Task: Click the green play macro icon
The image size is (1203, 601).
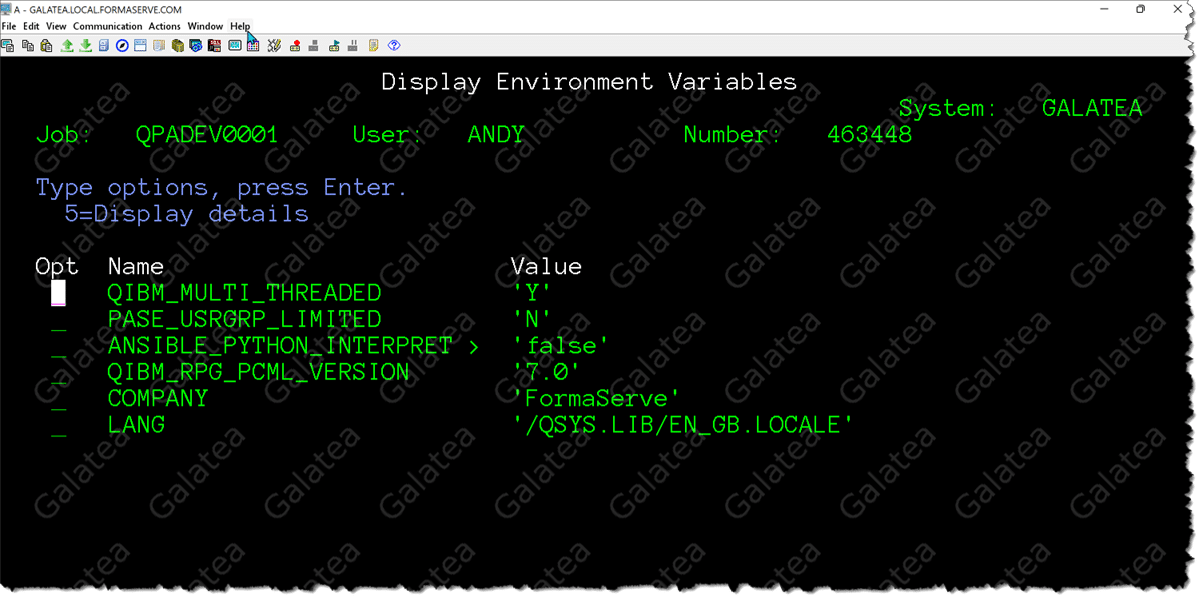Action: coord(334,46)
